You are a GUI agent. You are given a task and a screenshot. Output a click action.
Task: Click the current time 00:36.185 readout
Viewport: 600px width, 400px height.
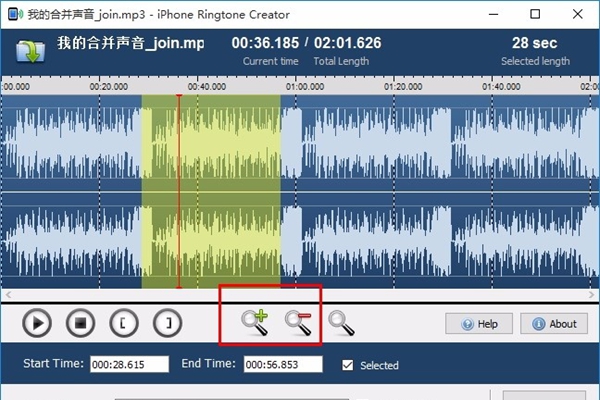coord(265,43)
